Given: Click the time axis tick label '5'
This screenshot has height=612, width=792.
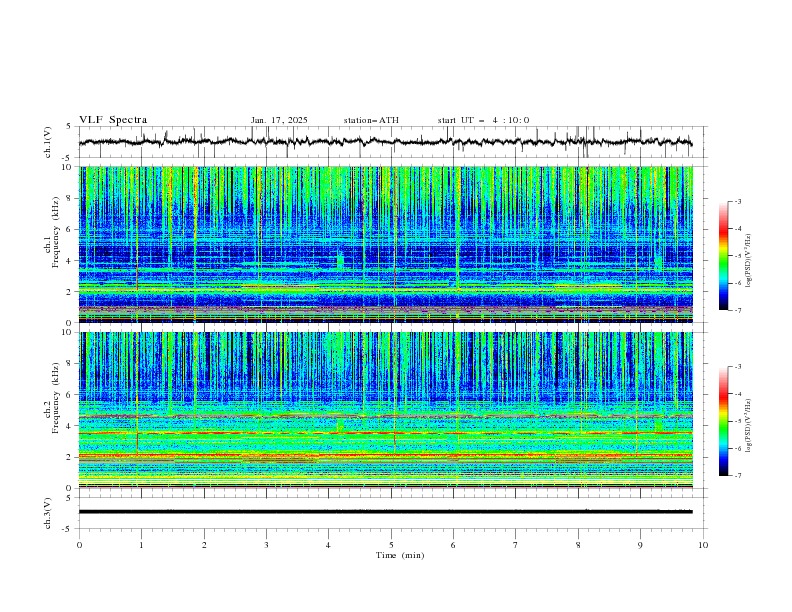Looking at the screenshot, I should pos(391,545).
